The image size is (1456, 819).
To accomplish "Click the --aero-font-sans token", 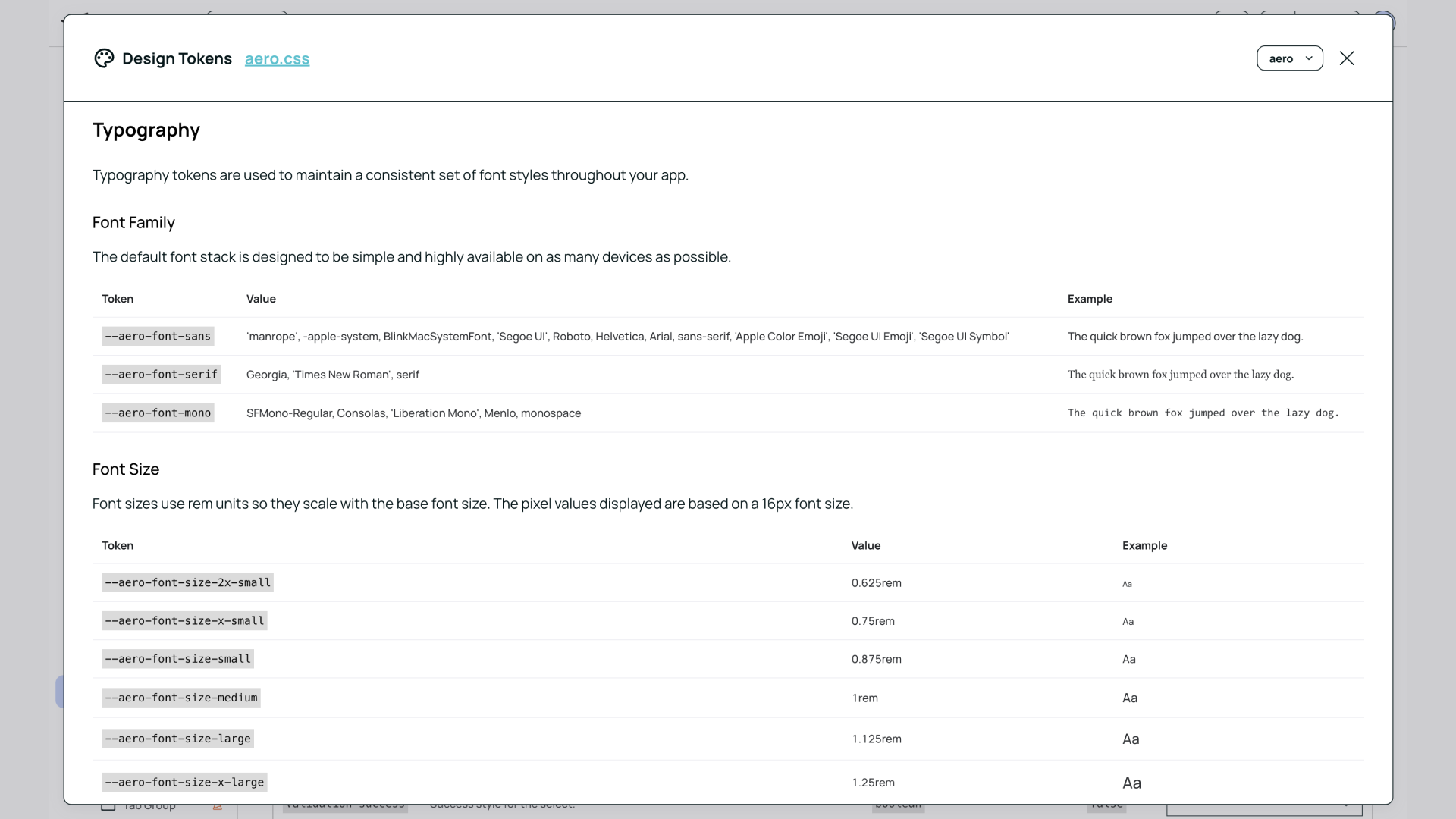I will 158,337.
